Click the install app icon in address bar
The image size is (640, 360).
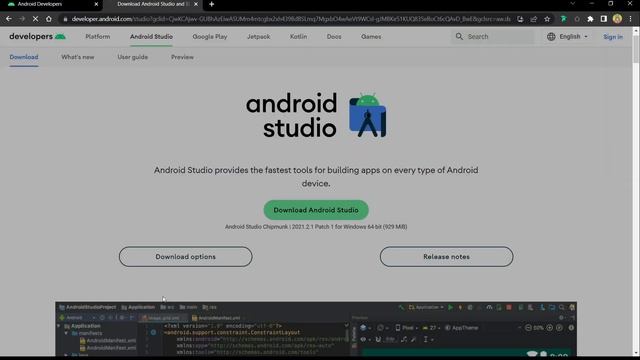520,19
